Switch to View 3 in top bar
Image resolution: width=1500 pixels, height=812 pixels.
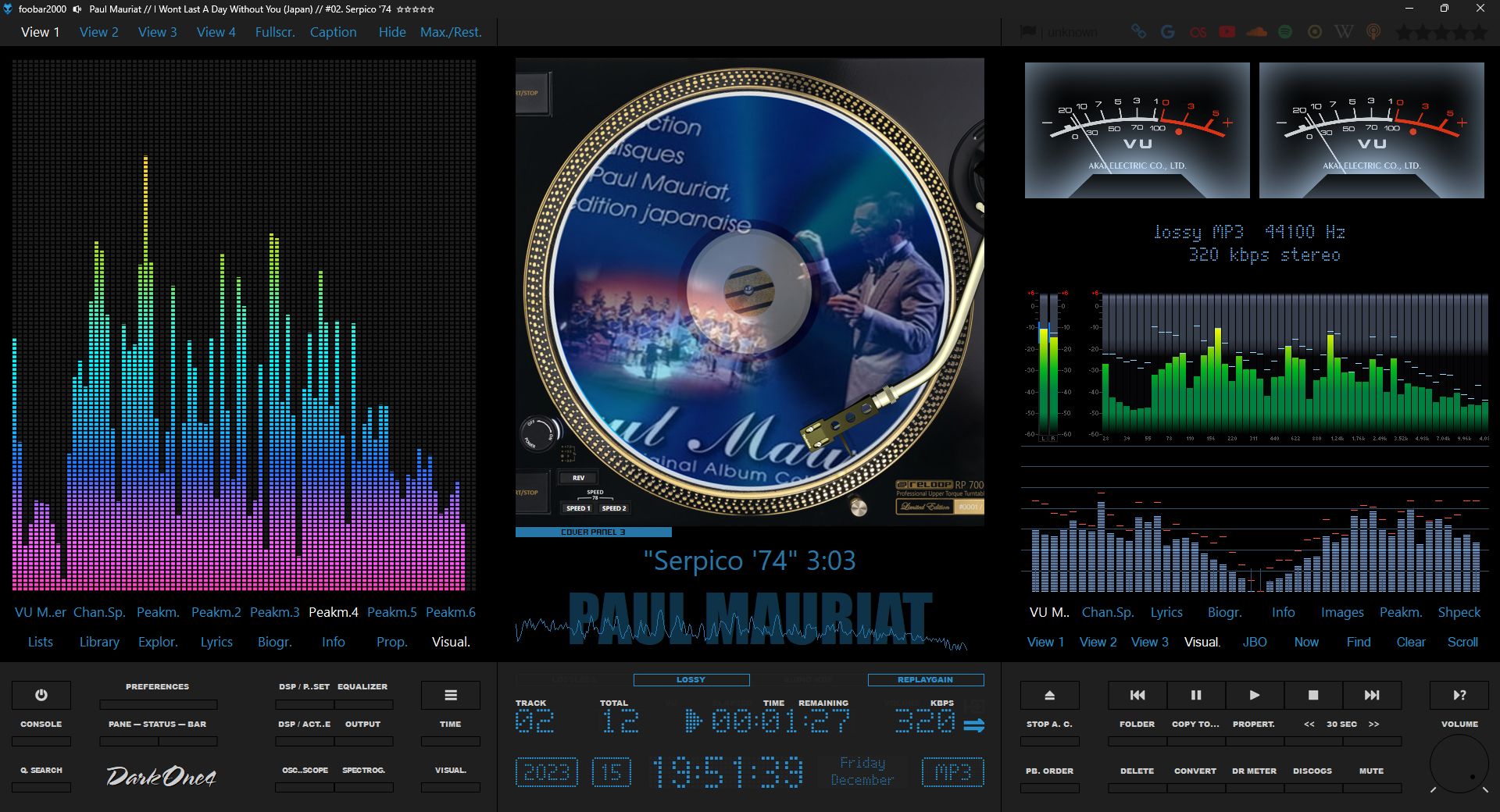pyautogui.click(x=158, y=32)
